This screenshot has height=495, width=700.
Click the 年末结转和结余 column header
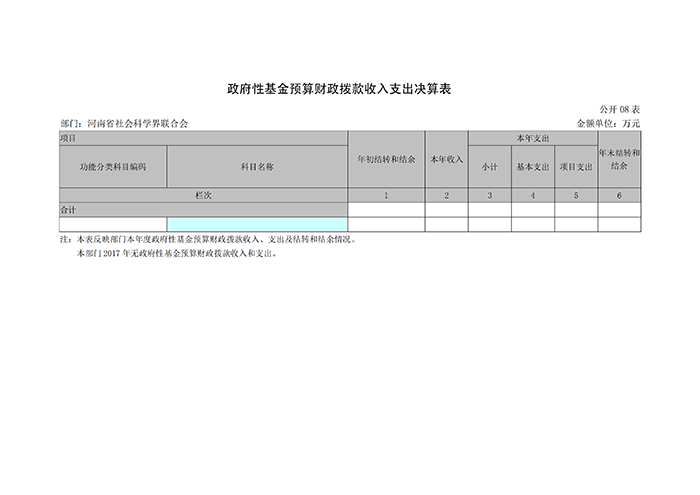tap(619, 159)
